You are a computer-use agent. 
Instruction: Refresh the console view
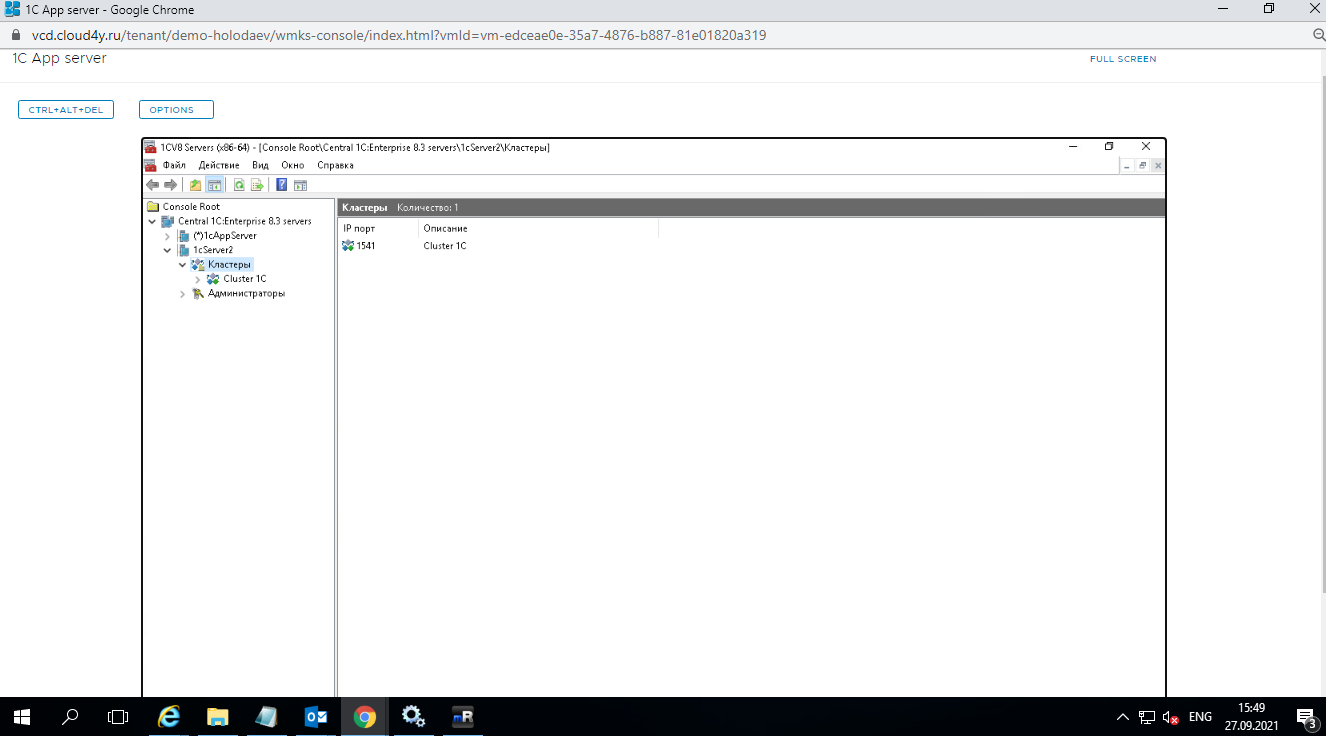239,185
